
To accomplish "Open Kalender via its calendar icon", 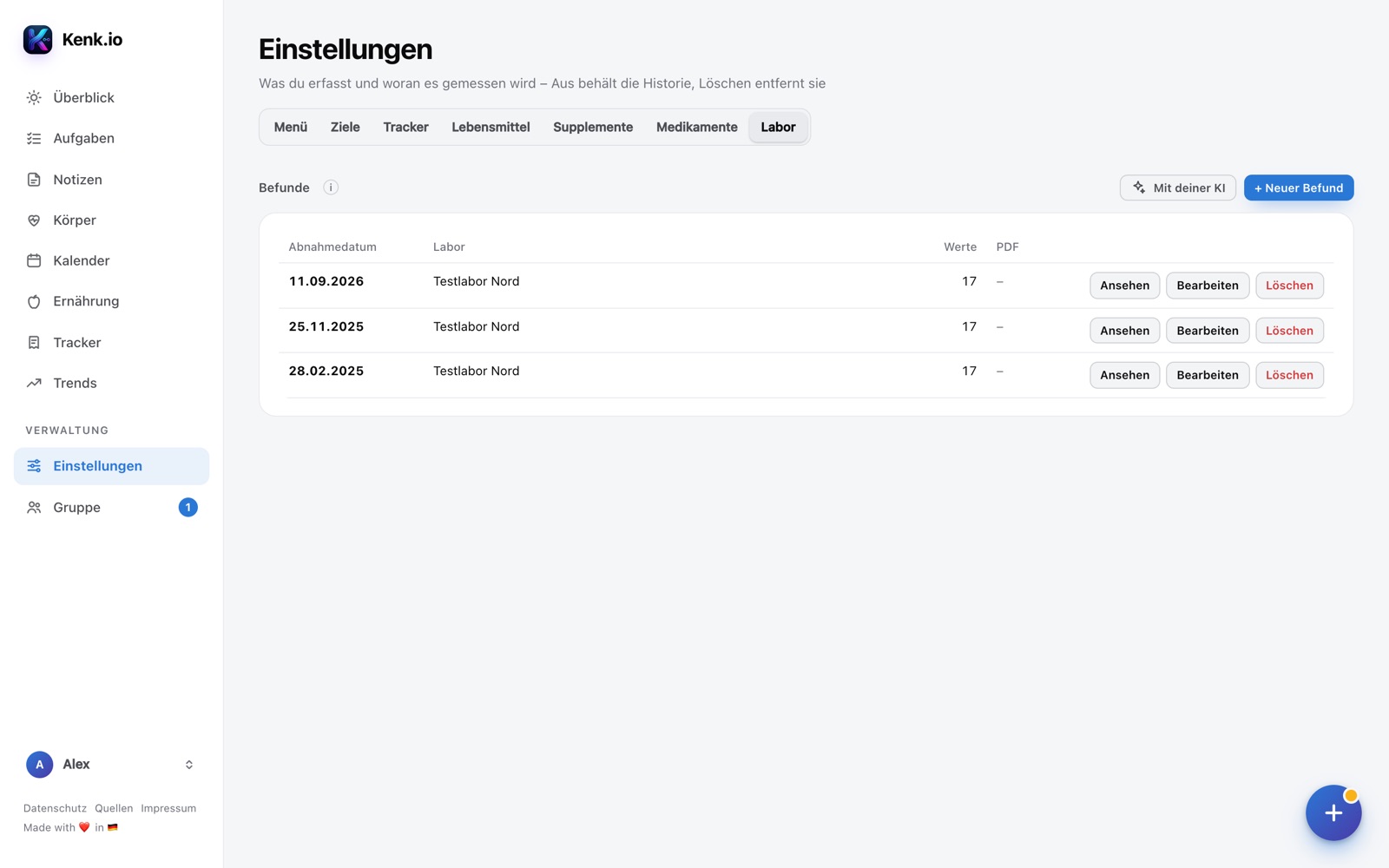I will tap(34, 260).
